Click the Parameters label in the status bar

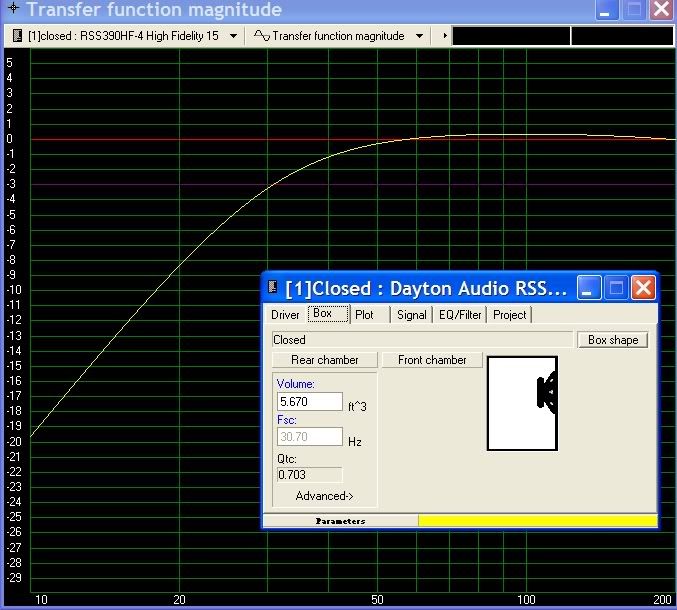click(340, 521)
